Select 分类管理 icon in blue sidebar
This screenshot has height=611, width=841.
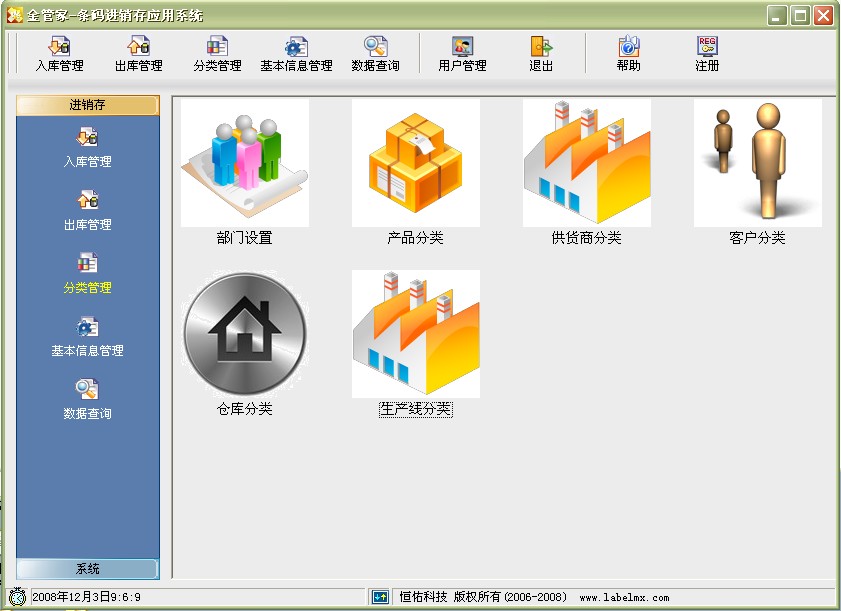point(87,263)
